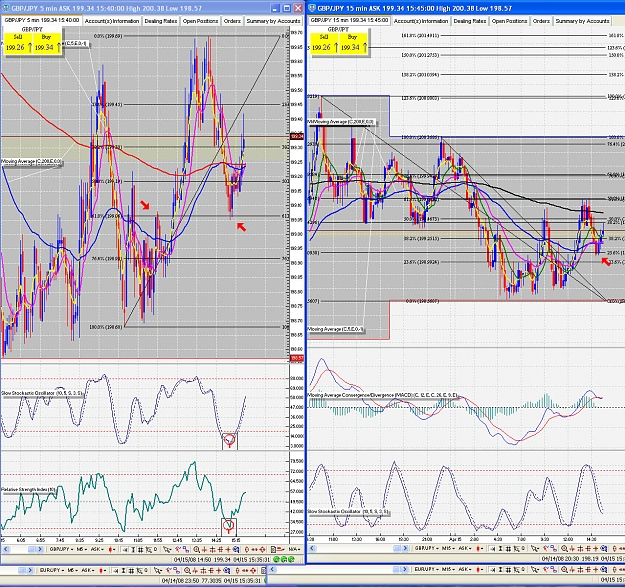Select the MACD indicator label in 15 min window

point(383,395)
